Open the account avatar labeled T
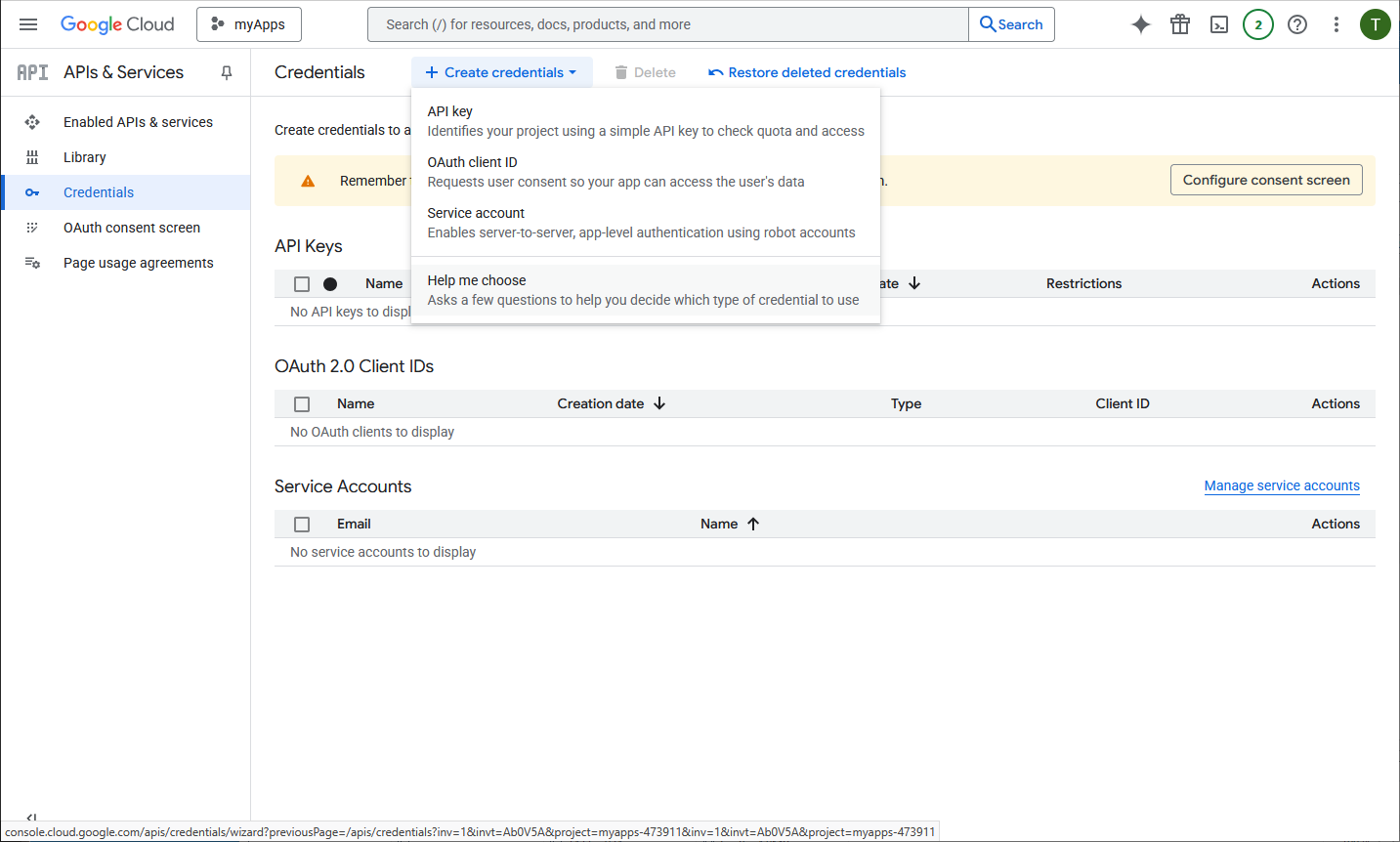Screen dimensions: 1400x842 tap(1375, 24)
